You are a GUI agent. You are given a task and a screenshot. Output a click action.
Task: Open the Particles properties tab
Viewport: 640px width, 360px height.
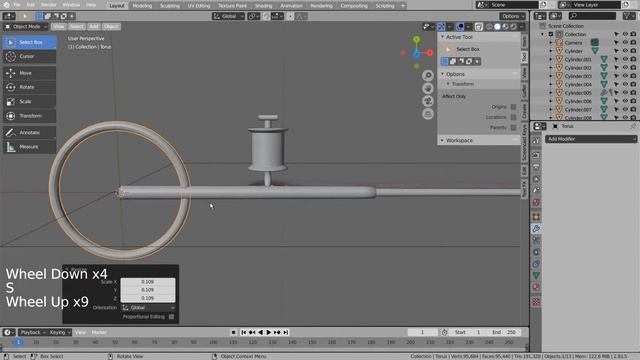[536, 240]
